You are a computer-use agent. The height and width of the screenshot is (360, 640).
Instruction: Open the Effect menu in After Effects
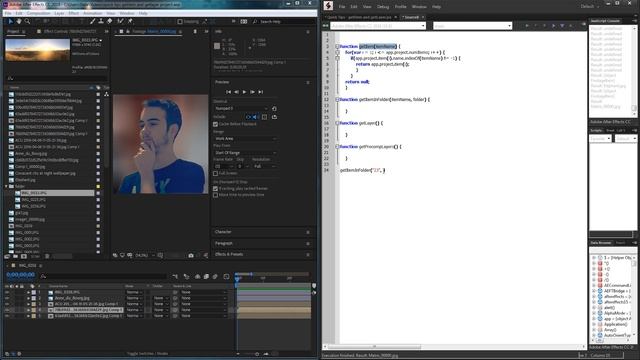tap(73, 13)
